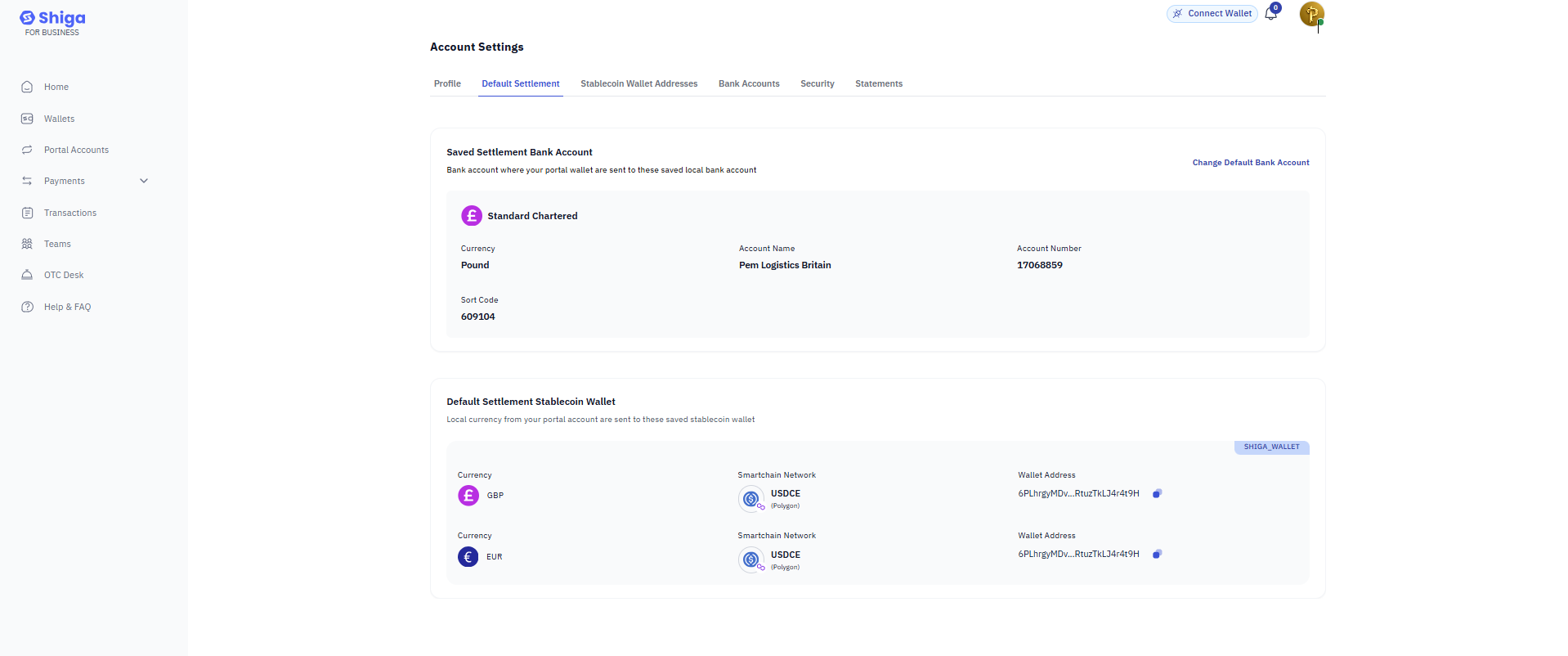Open Home via its sidebar icon

click(x=27, y=87)
